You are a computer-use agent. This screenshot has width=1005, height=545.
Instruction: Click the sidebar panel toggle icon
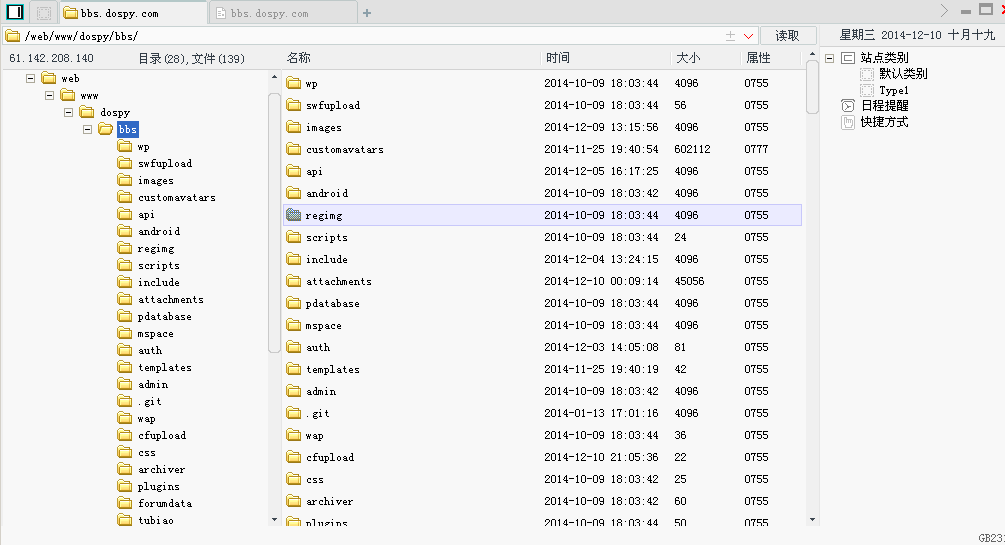tap(15, 12)
